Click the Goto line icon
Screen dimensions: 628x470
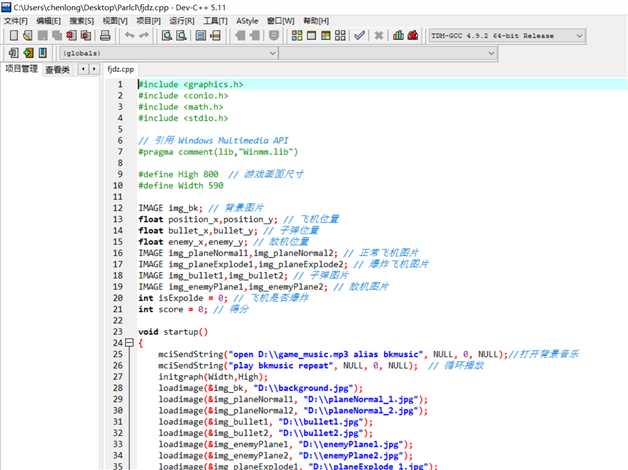[x=215, y=36]
